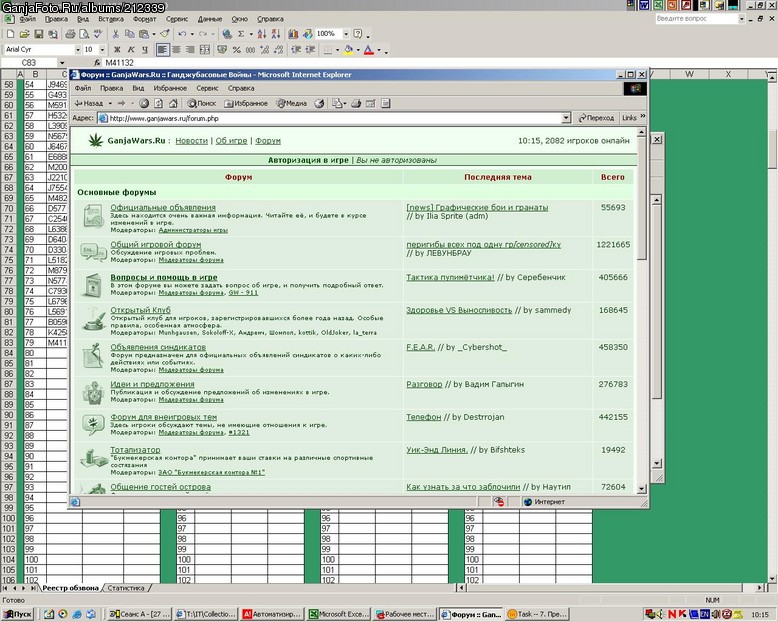Viewport: 778px width, 622px height.
Task: Switch to Автоматизир... taskbar button
Action: pos(273,614)
